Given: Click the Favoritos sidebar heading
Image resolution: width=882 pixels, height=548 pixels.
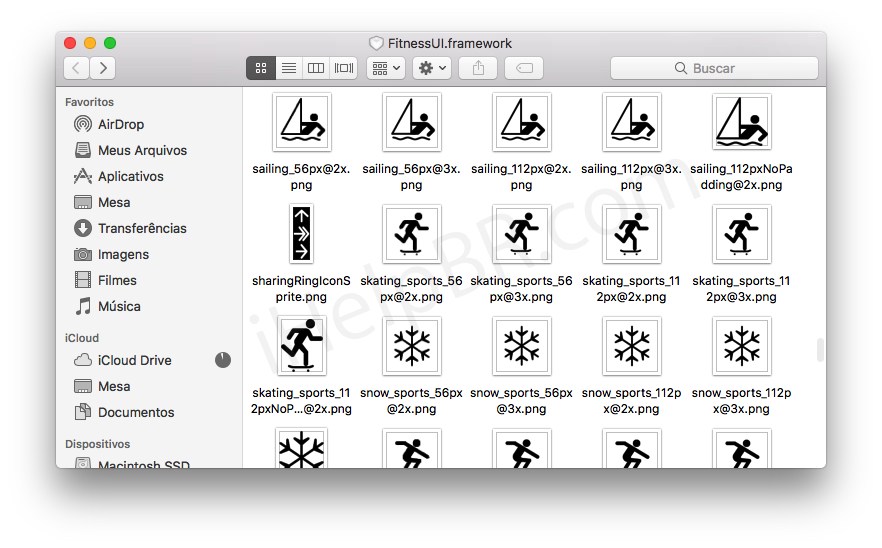Looking at the screenshot, I should click(x=89, y=102).
